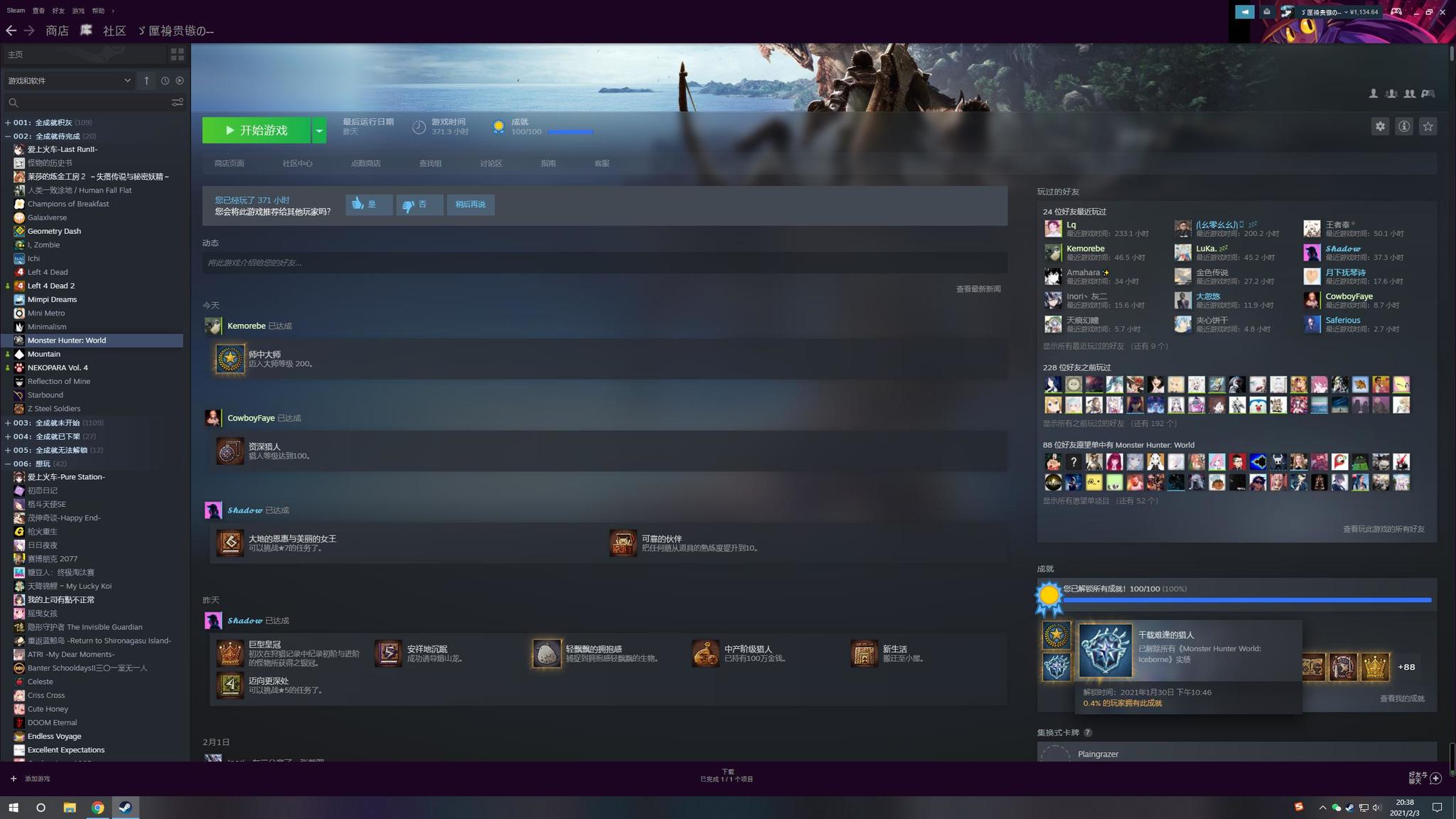Switch library to collections grid view
The width and height of the screenshot is (1456, 819).
pyautogui.click(x=177, y=54)
